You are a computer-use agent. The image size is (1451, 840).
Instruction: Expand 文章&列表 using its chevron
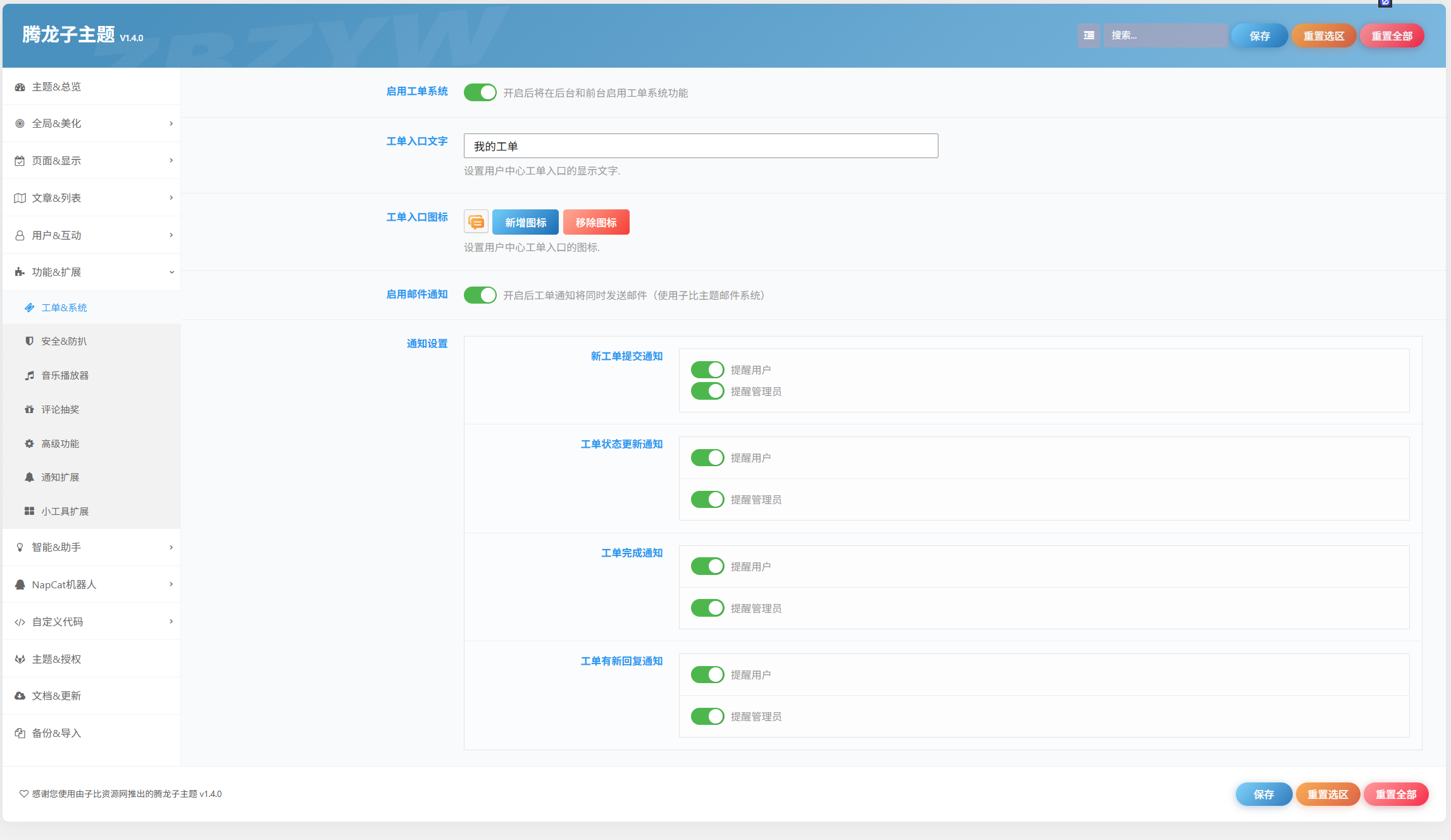(171, 198)
